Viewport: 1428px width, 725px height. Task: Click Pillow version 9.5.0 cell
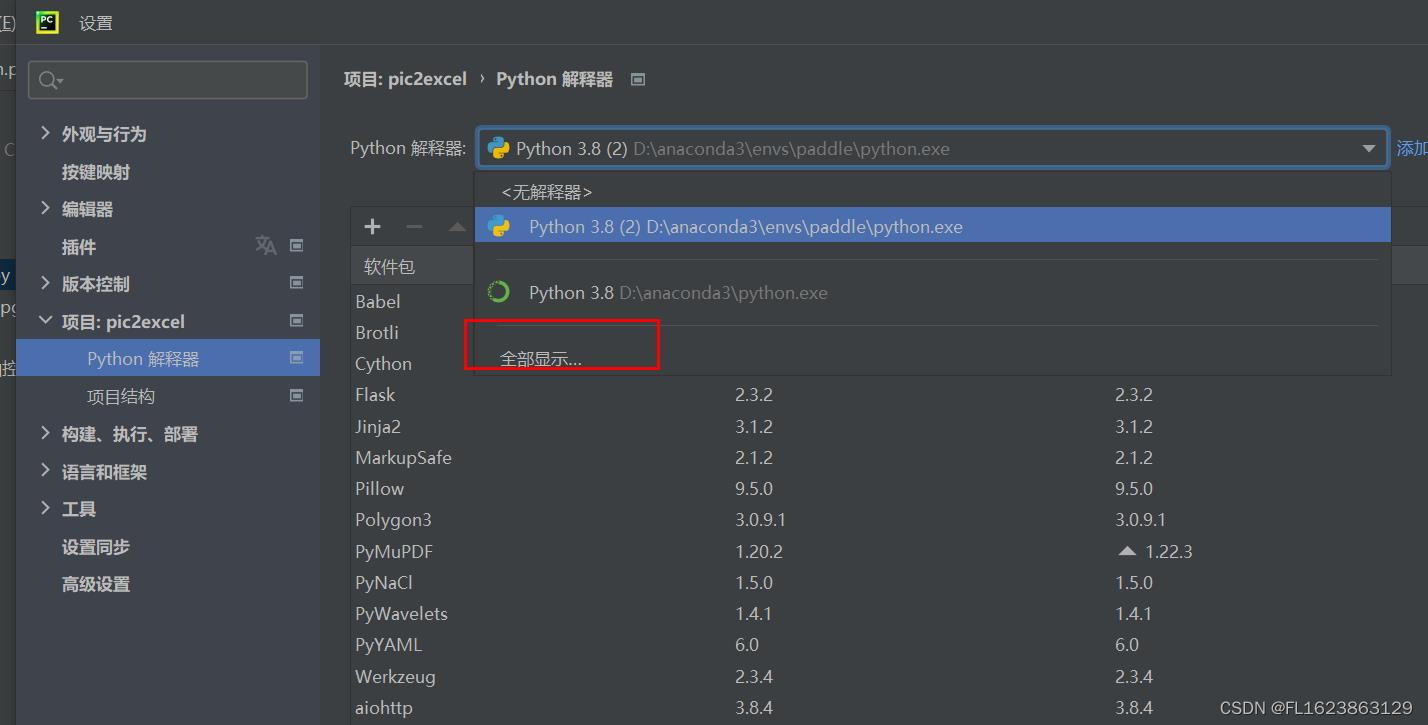pos(754,489)
